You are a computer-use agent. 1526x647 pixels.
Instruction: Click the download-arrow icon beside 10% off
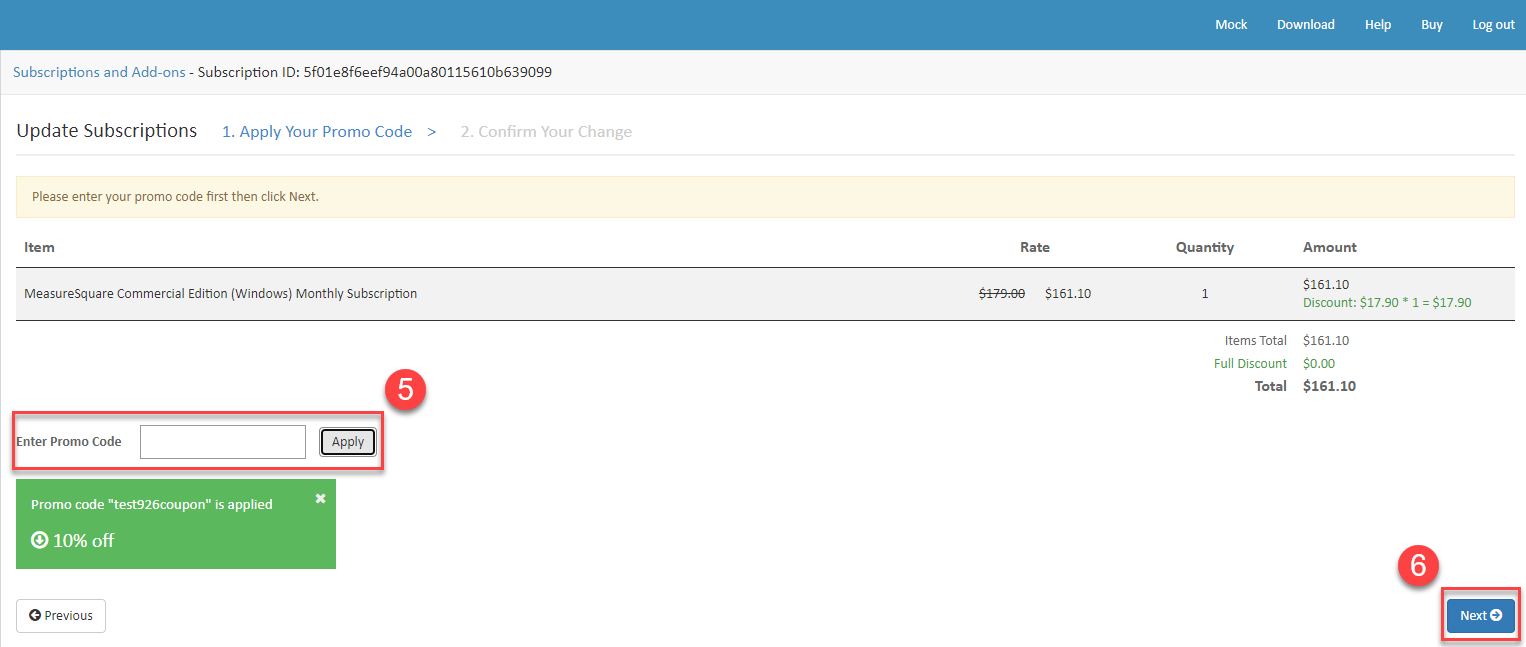pyautogui.click(x=40, y=540)
